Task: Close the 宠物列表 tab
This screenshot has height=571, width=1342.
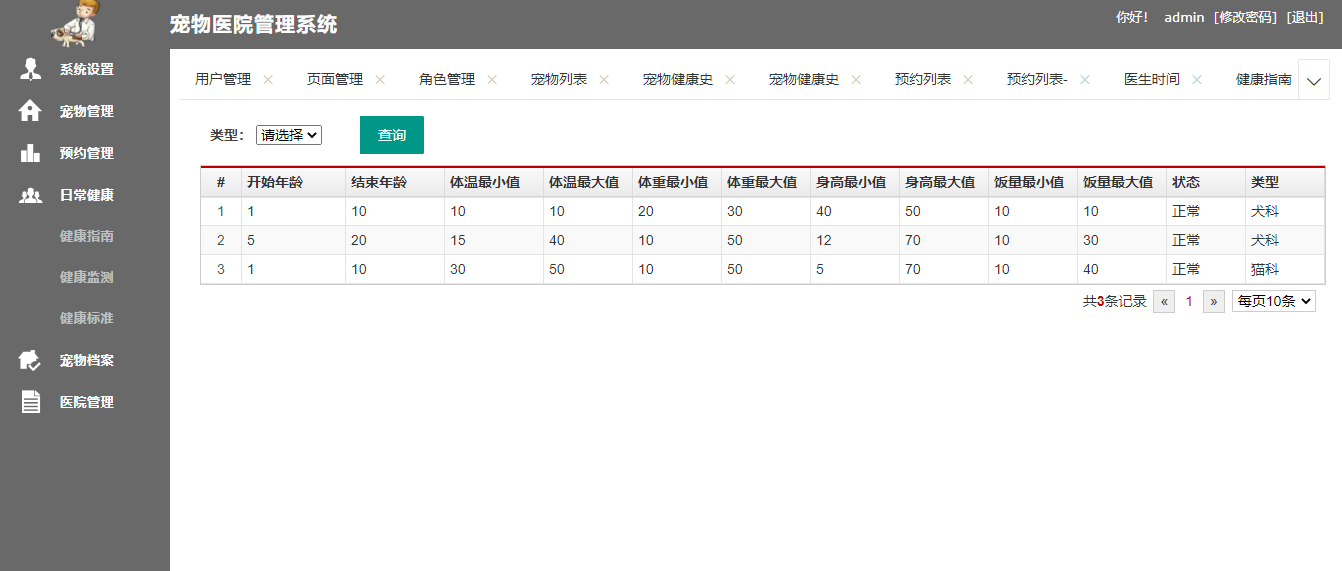Action: coord(604,79)
